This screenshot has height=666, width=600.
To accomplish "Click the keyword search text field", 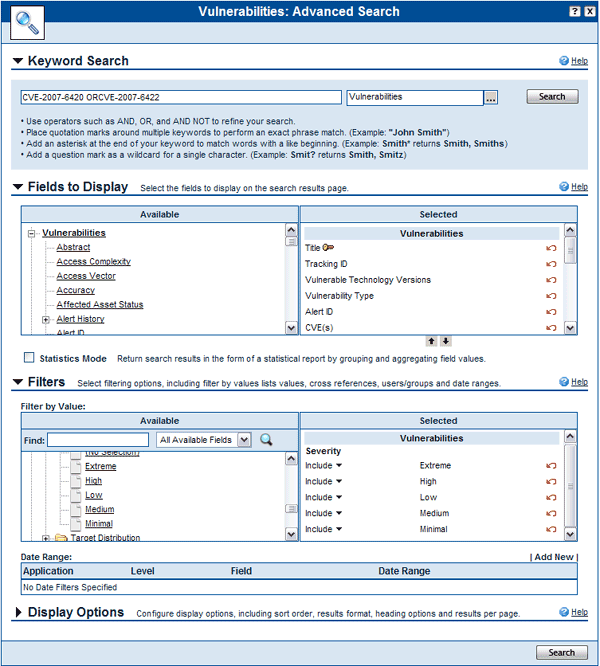I will point(181,97).
